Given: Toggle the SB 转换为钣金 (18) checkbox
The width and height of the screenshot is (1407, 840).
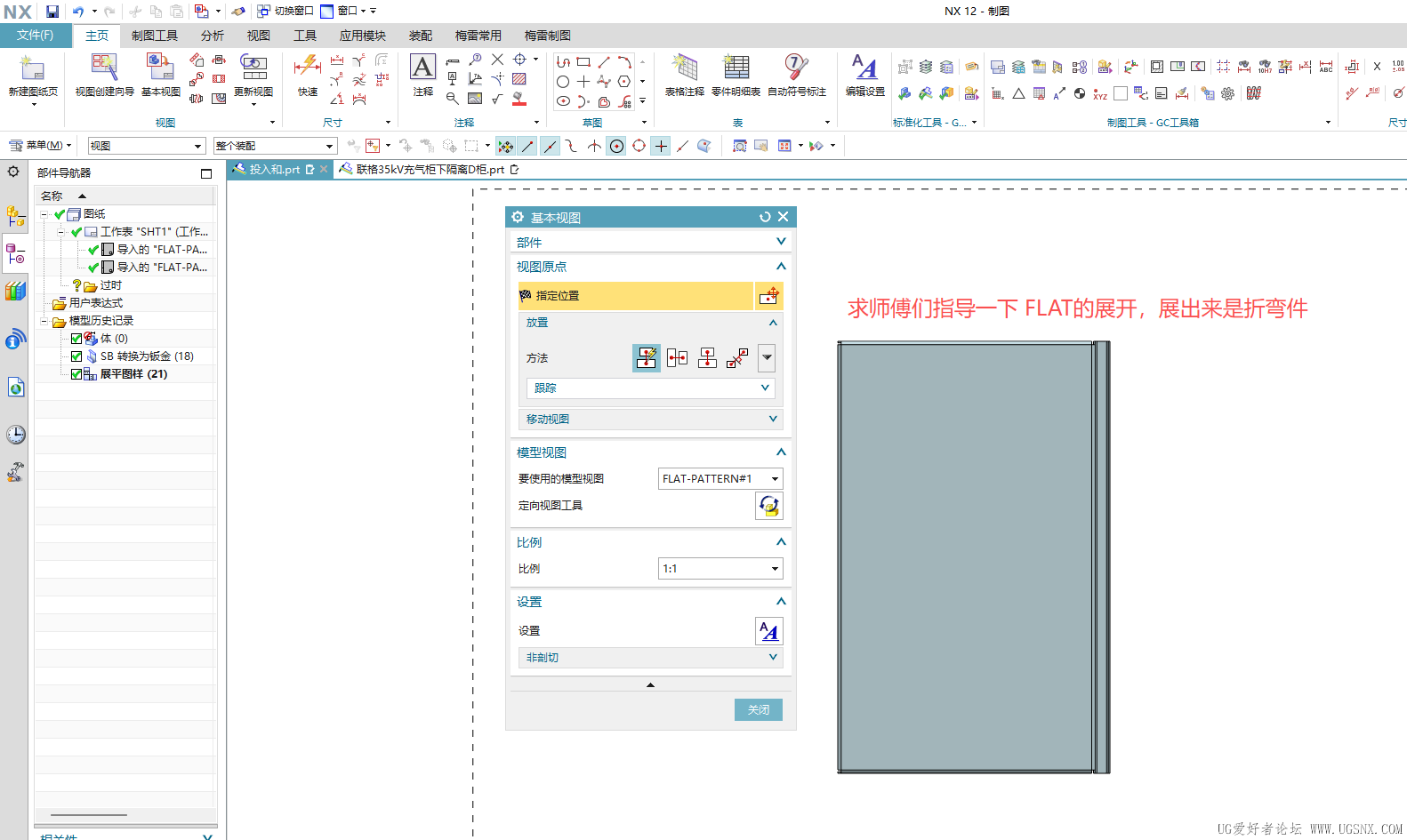Looking at the screenshot, I should click(76, 356).
